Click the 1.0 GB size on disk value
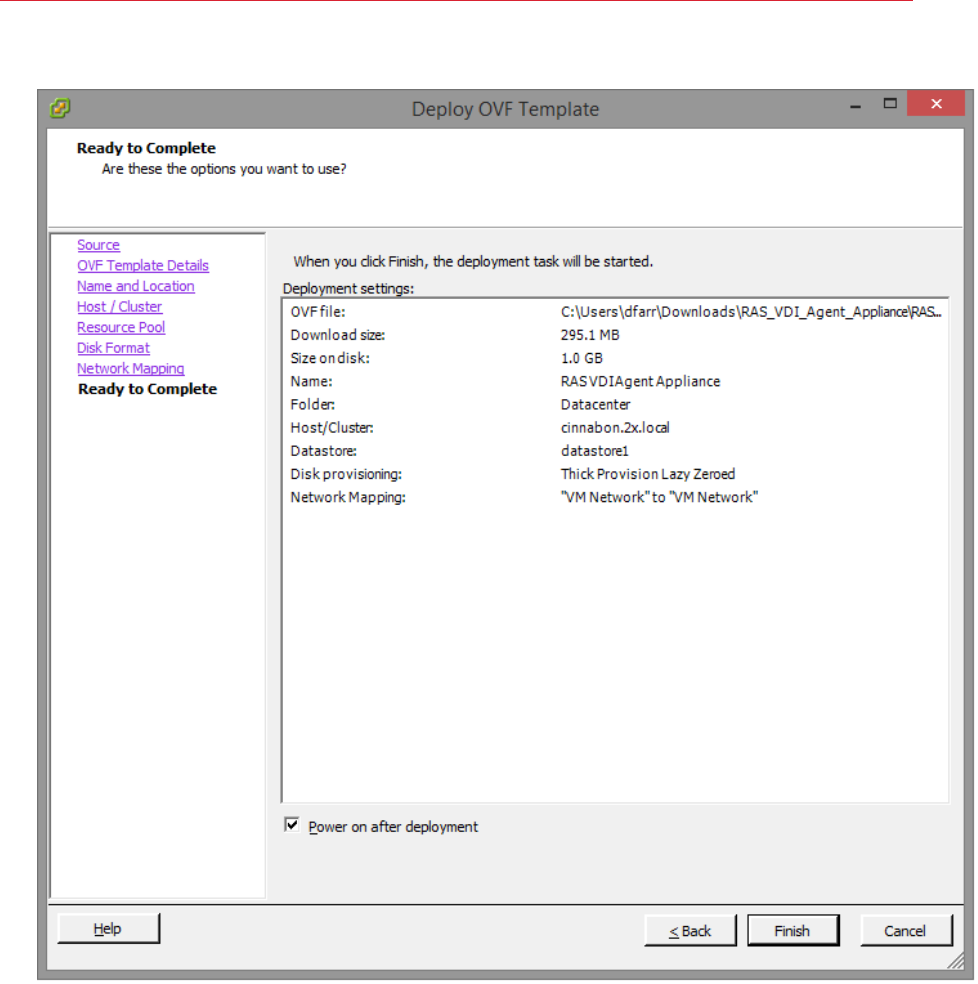 click(x=581, y=358)
